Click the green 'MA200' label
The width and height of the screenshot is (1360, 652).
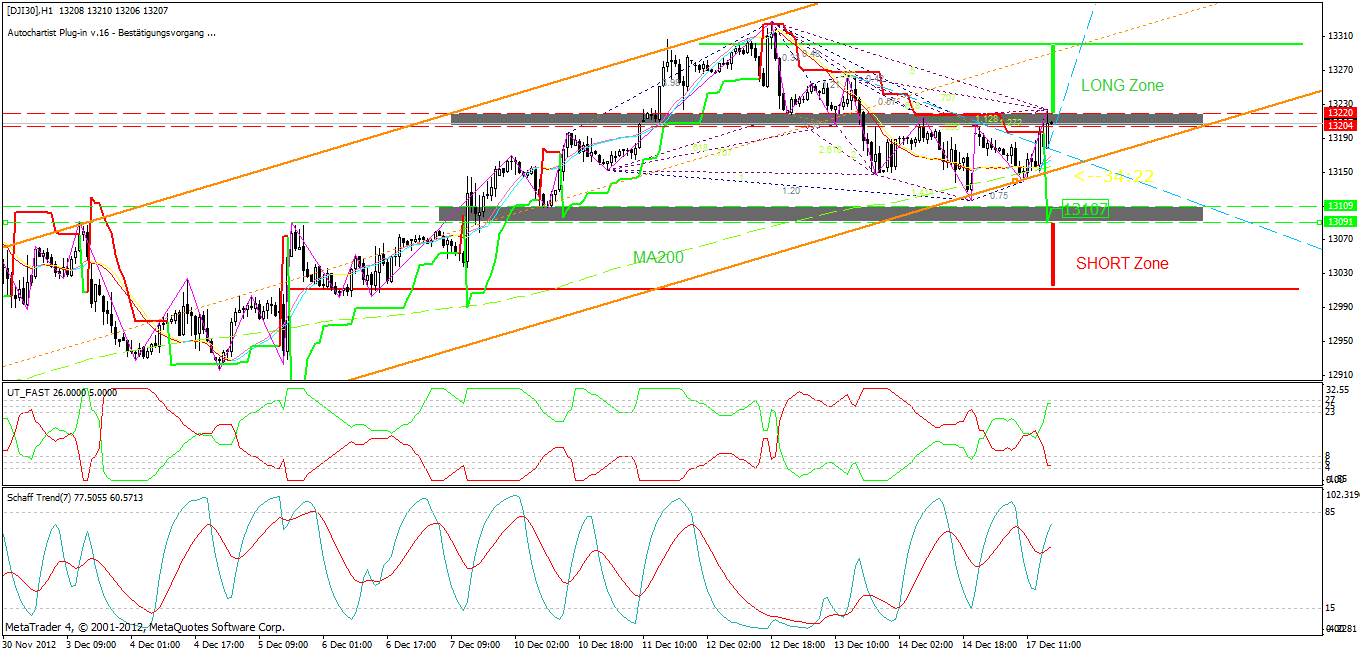658,258
